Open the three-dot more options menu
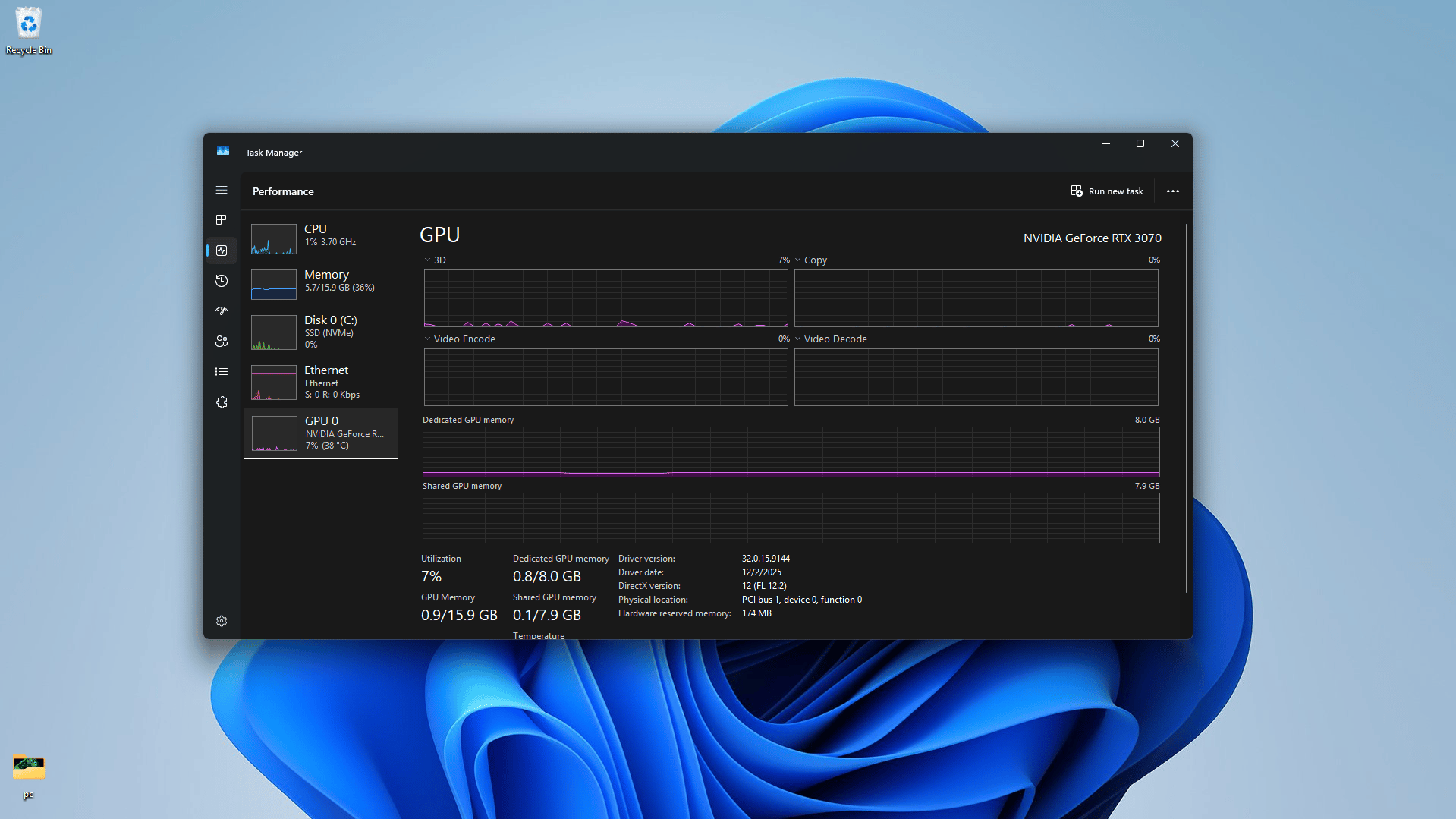1456x819 pixels. pyautogui.click(x=1172, y=191)
